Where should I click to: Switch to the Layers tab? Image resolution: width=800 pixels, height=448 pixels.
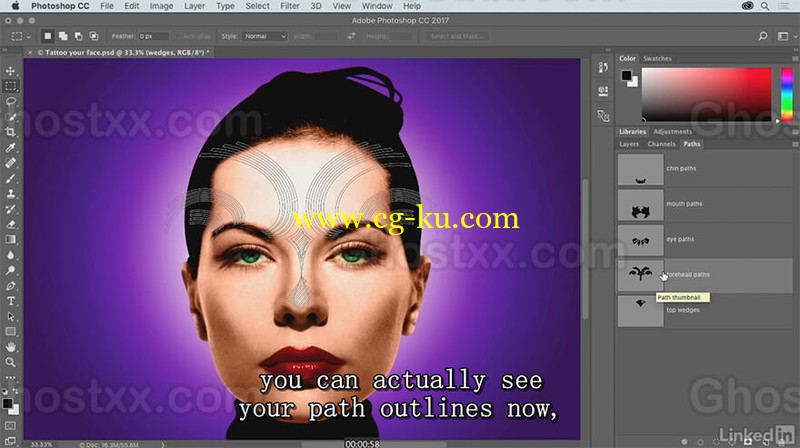629,144
